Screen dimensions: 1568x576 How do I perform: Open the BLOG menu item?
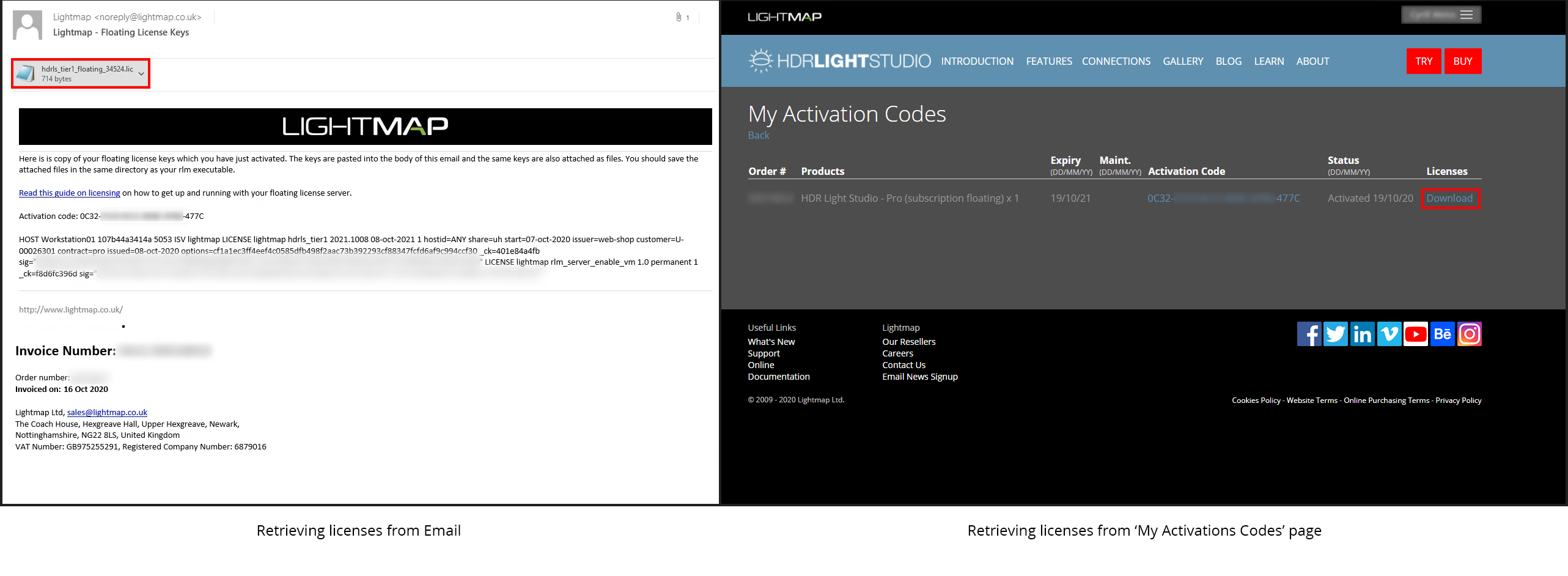click(x=1229, y=61)
